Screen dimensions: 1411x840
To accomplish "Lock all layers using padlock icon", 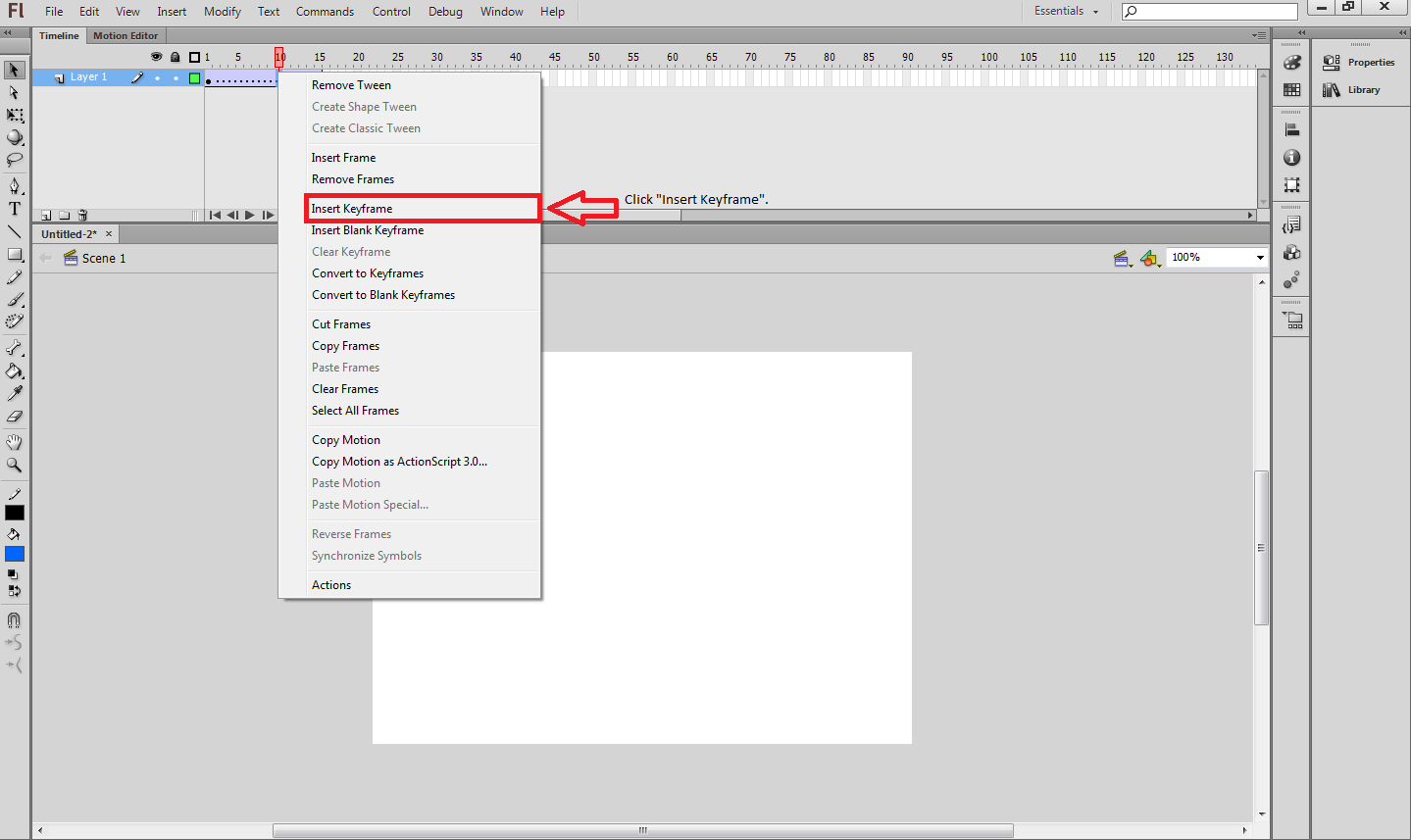I will 176,57.
